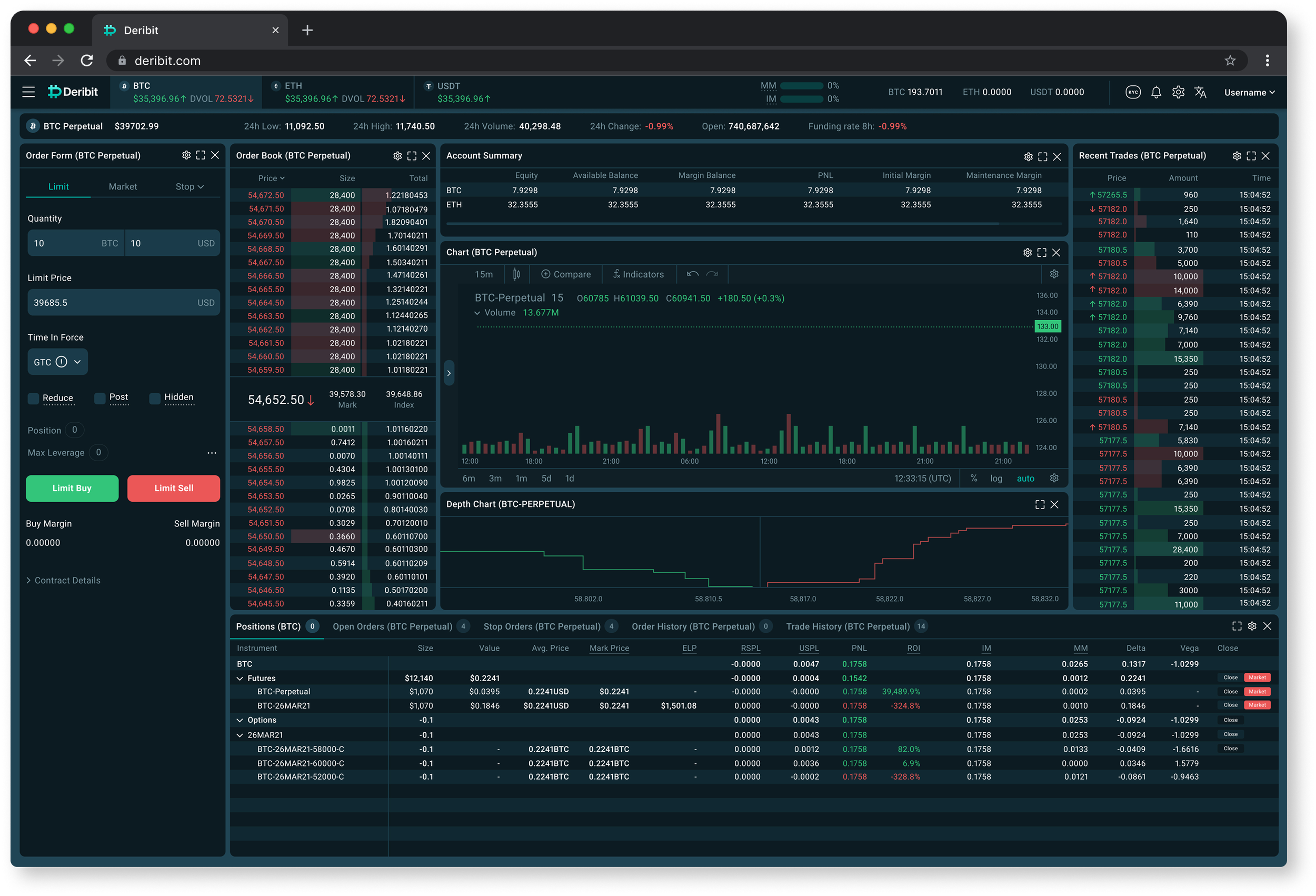Expand chart drawing sidebar arrow
This screenshot has width=1316, height=896.
click(x=448, y=373)
